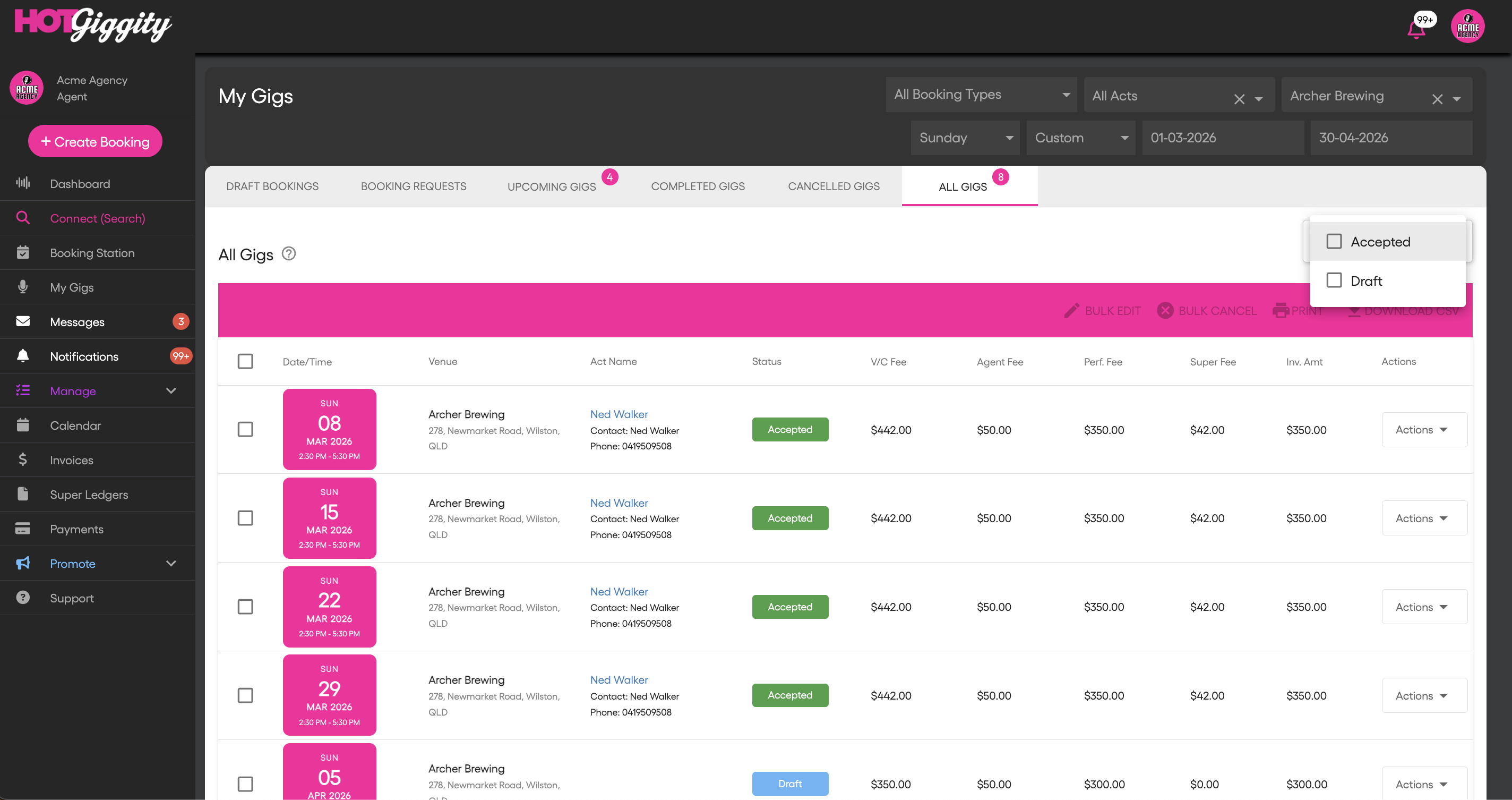Click the Connect (Search) magnifier icon
The width and height of the screenshot is (1512, 800).
(23, 218)
